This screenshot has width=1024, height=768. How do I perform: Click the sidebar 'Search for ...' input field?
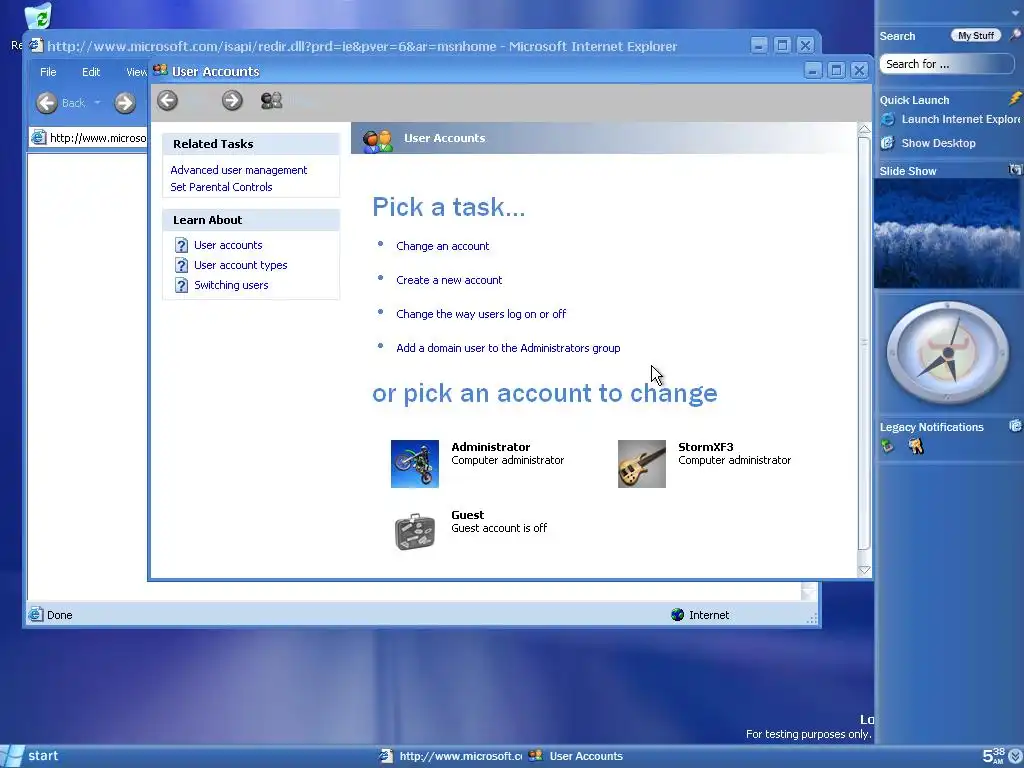point(947,64)
